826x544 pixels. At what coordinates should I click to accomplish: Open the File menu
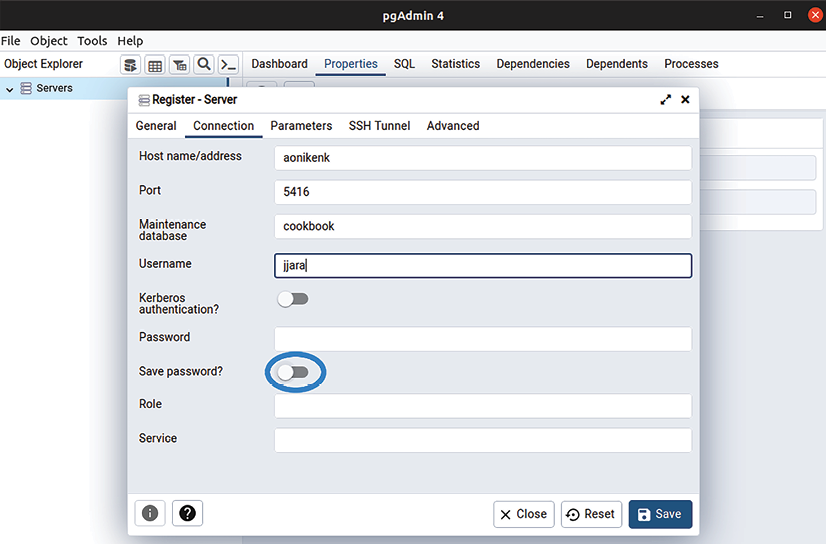11,41
